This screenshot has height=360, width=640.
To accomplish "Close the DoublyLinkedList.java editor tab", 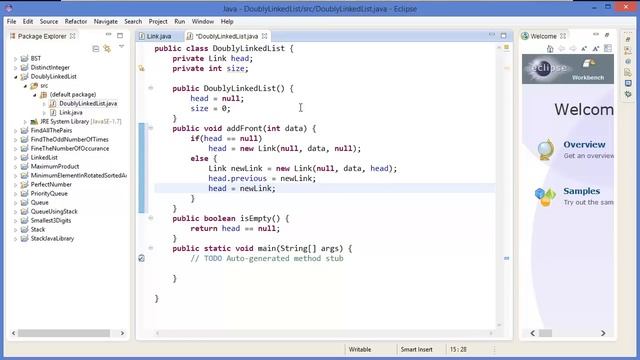I will pos(264,36).
